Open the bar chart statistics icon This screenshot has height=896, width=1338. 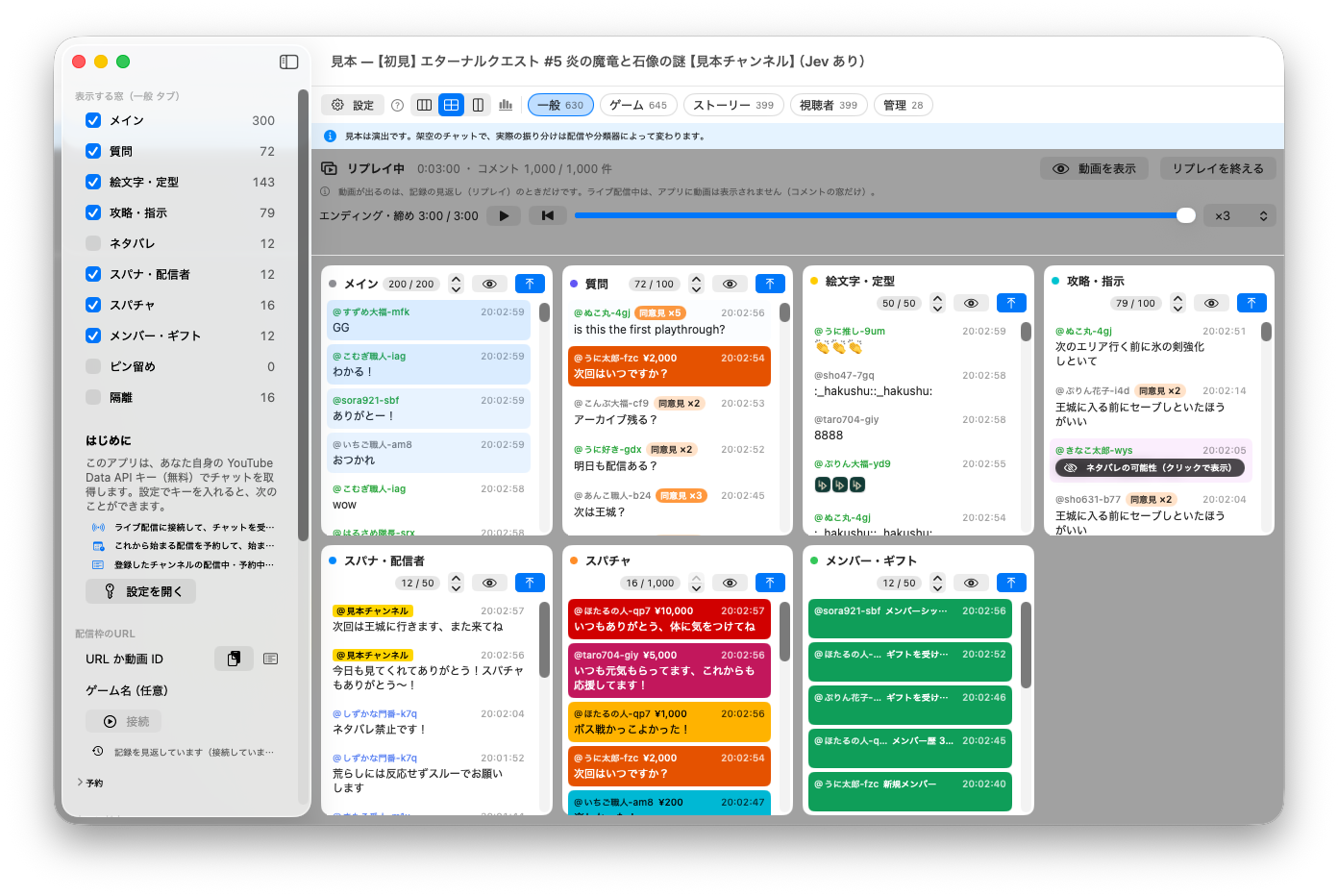tap(506, 105)
